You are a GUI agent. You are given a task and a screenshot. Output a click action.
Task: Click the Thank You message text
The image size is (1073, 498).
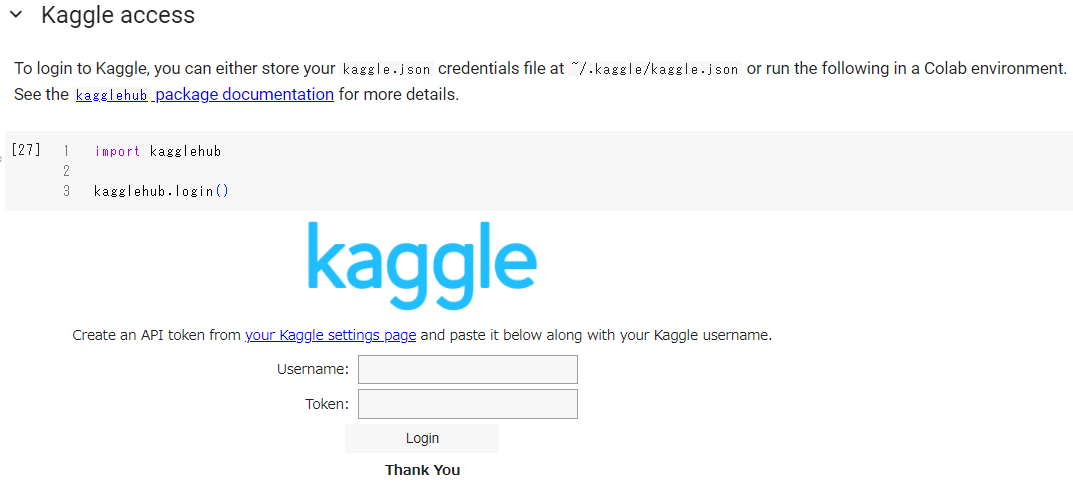point(422,470)
